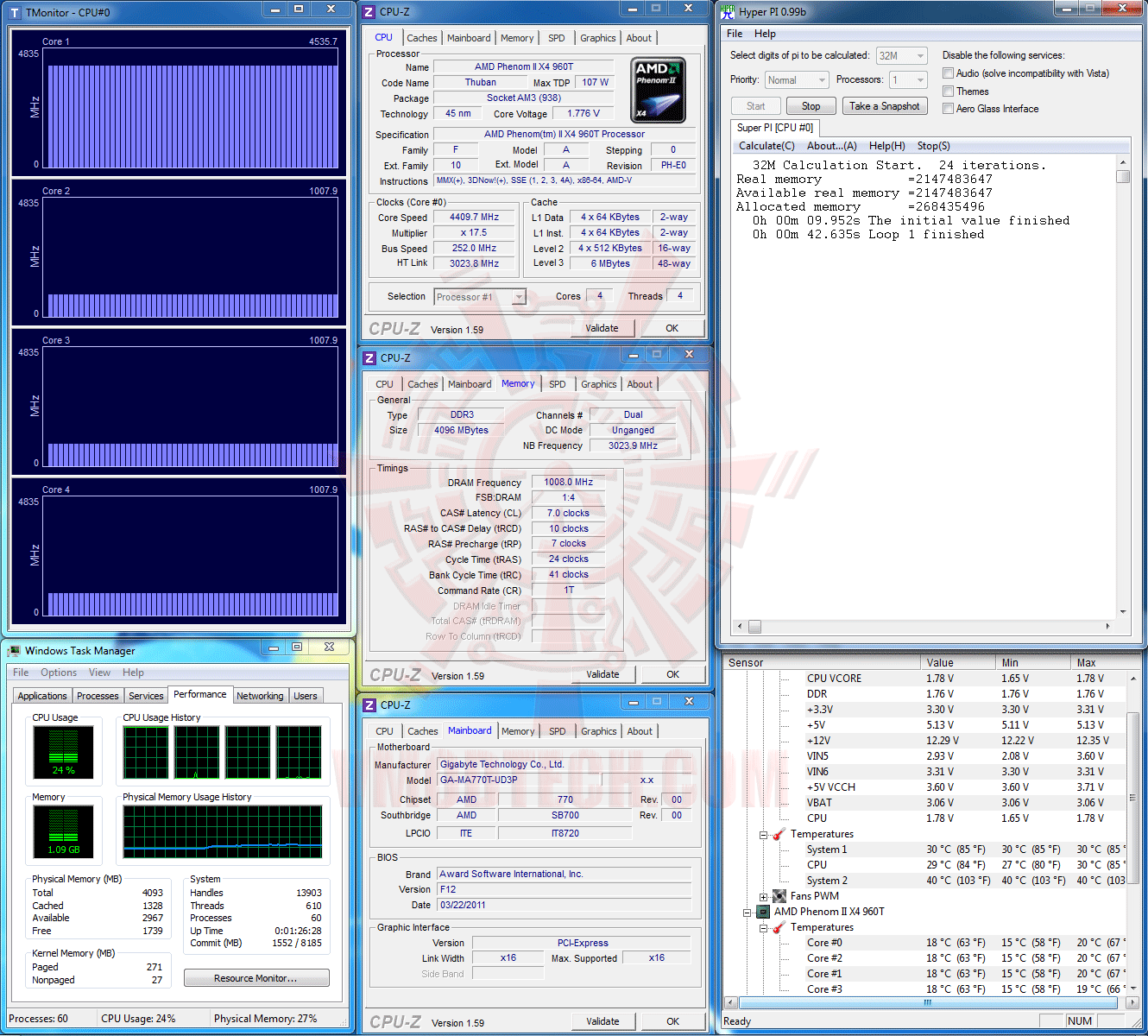
Task: Click the chip icon beside AMD Phenom II X4 960T
Action: [763, 912]
